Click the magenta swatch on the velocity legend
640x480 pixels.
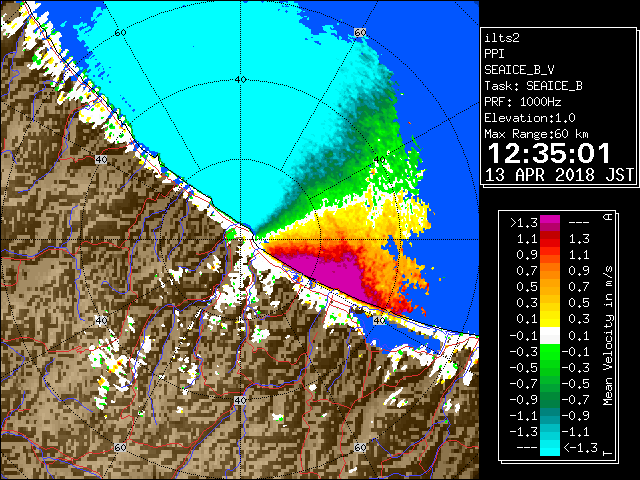pos(550,223)
